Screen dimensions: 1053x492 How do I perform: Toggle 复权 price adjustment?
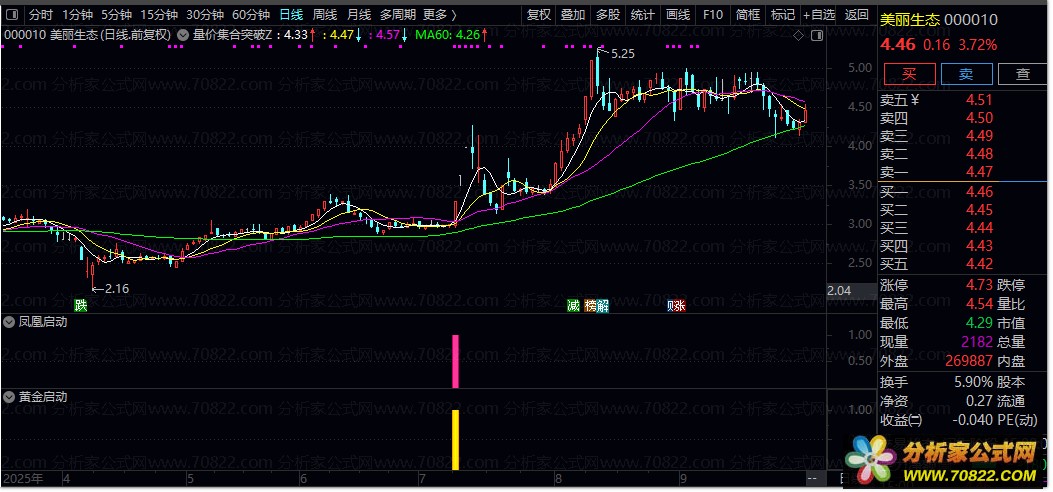pos(539,15)
